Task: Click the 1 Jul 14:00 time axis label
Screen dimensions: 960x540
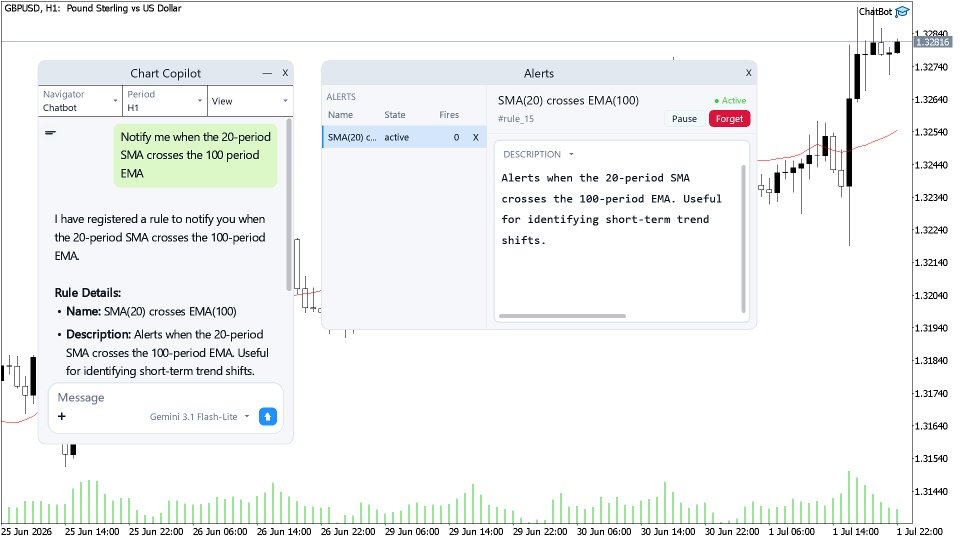Action: (855, 531)
